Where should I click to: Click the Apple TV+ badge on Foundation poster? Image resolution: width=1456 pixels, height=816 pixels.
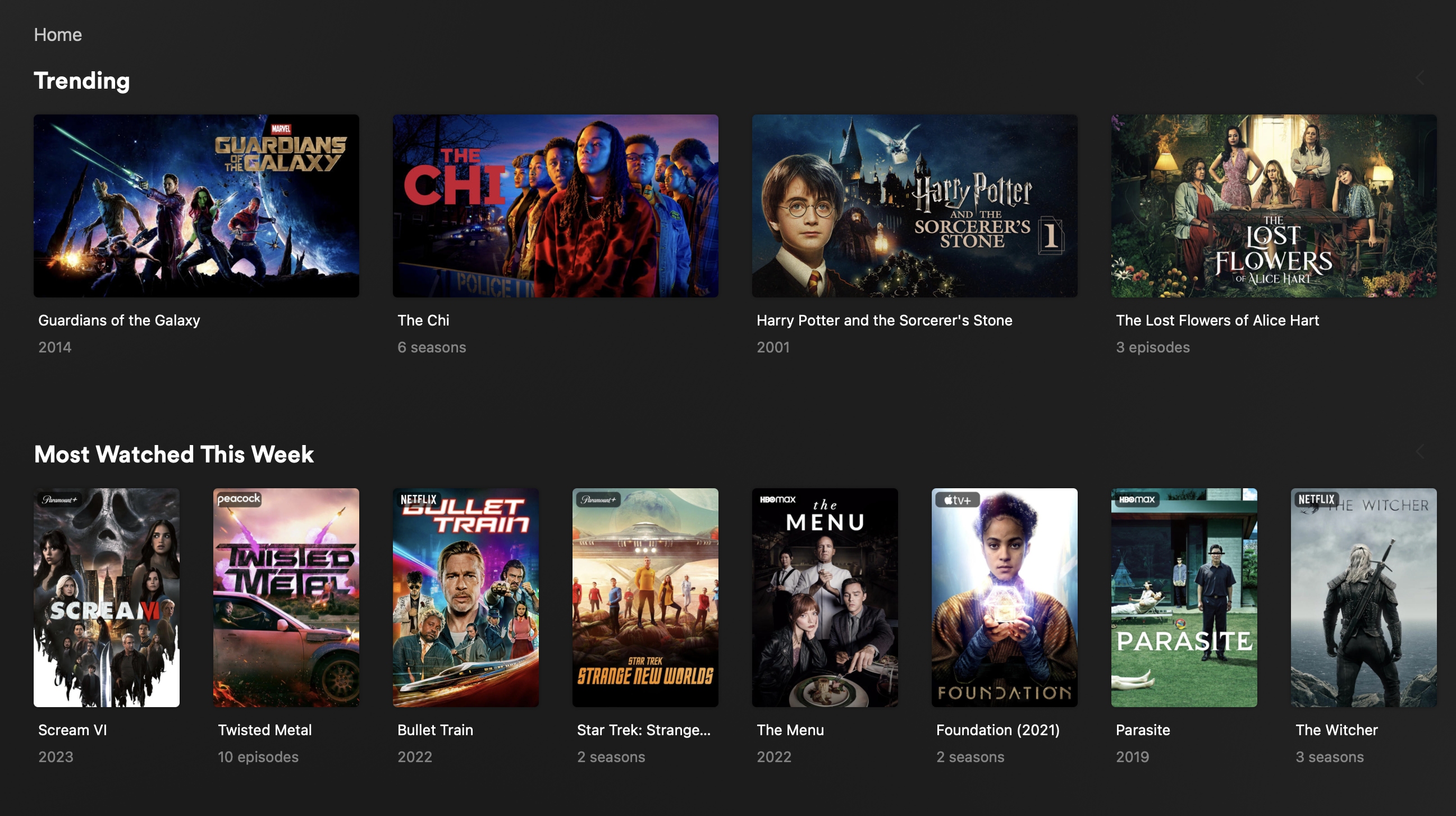click(958, 499)
